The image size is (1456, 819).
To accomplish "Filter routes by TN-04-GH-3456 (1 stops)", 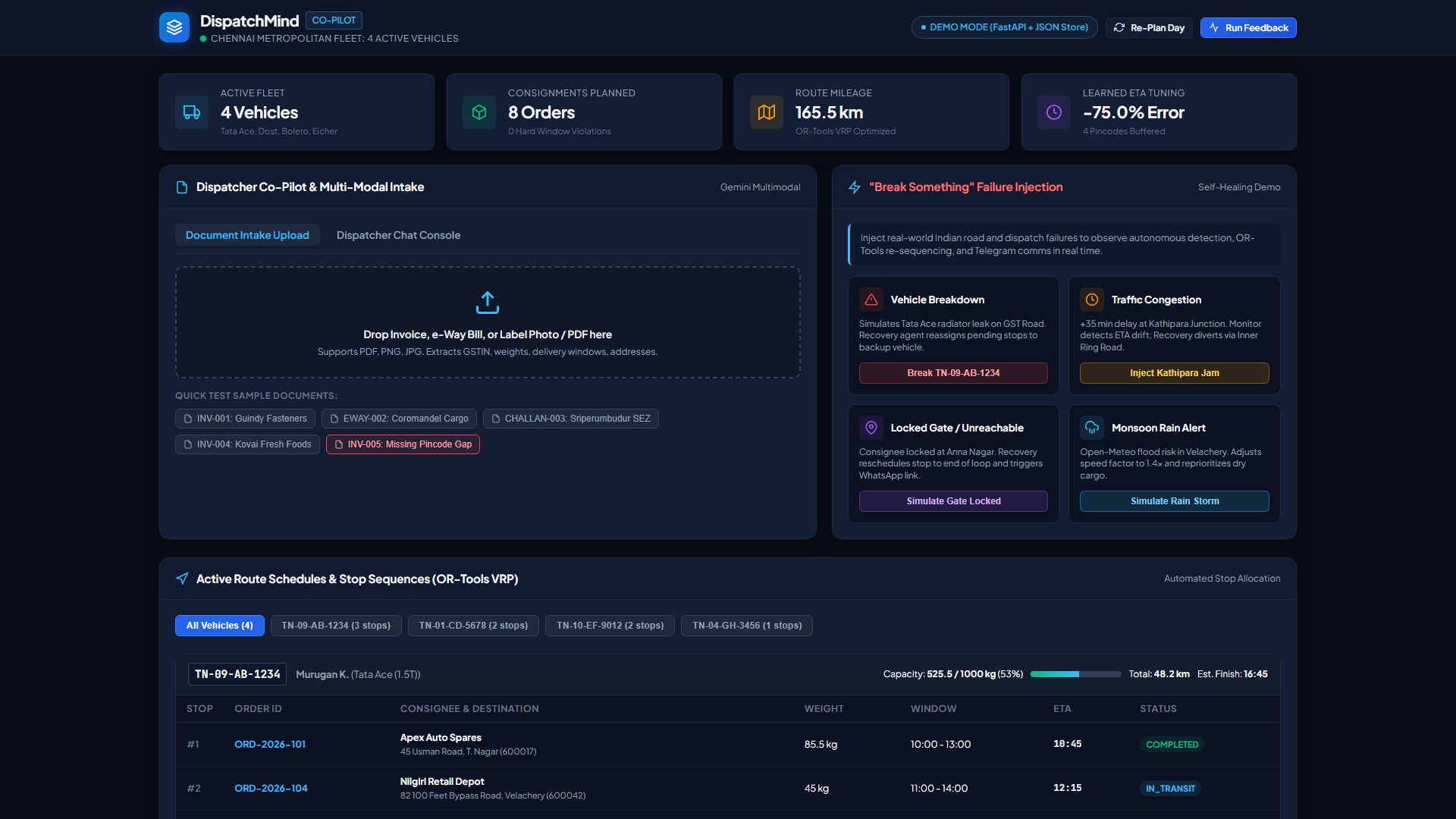I will pyautogui.click(x=747, y=626).
